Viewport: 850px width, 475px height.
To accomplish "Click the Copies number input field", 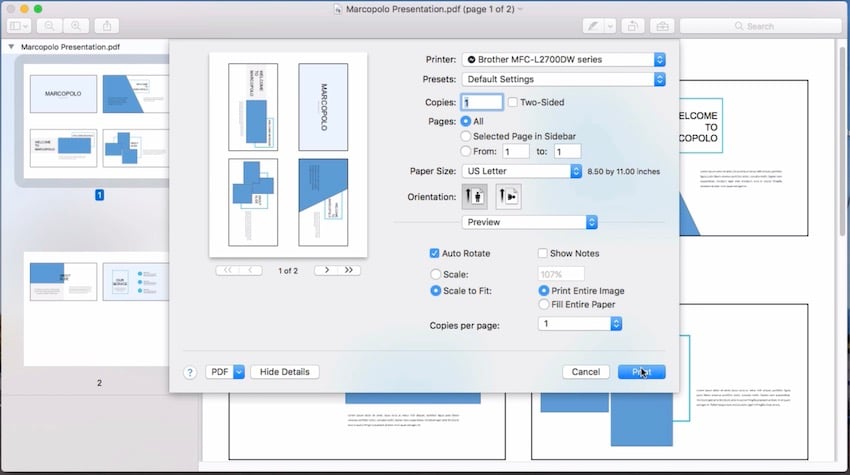I will click(481, 102).
